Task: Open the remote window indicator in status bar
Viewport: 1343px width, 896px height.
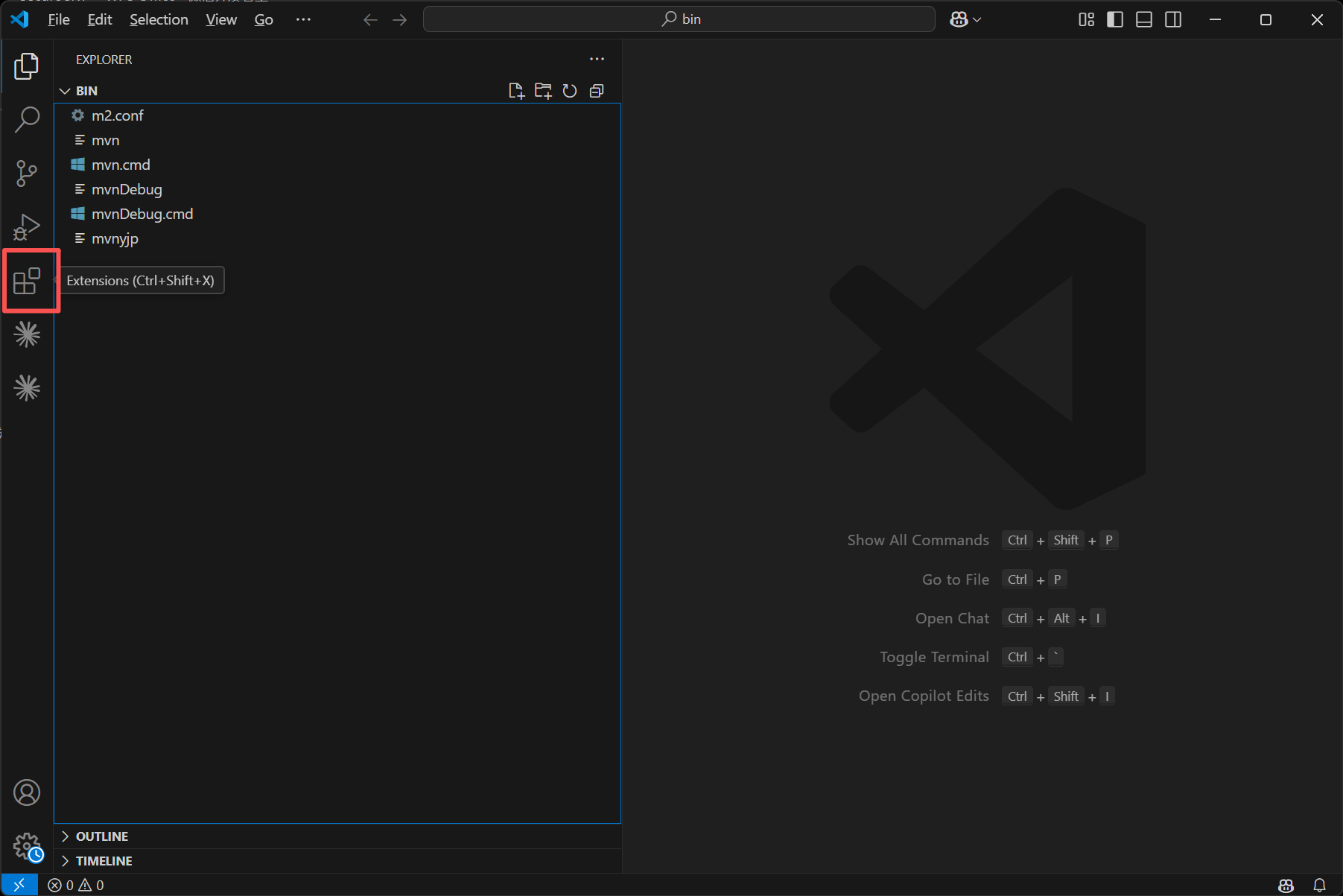Action: [x=19, y=885]
